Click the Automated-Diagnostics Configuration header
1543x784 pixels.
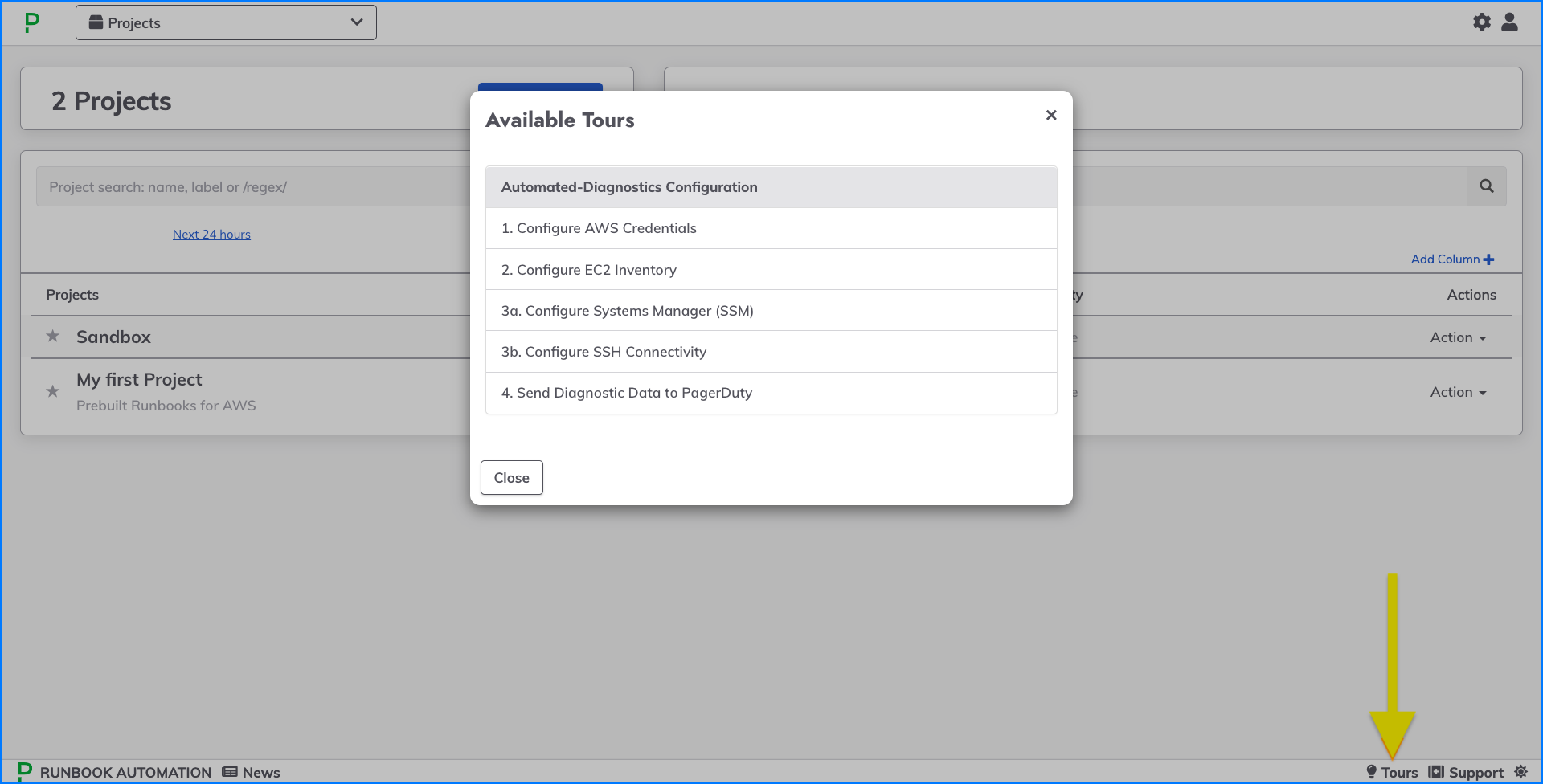(x=771, y=187)
